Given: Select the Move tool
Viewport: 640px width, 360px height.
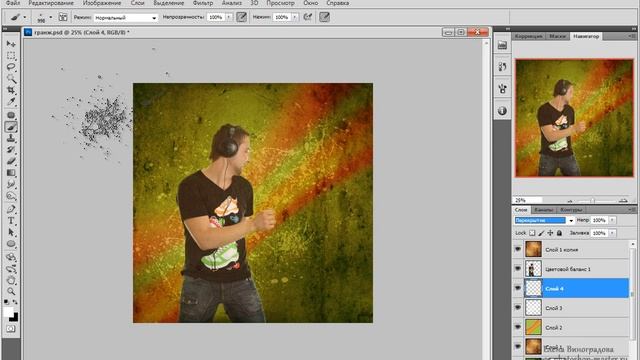Looking at the screenshot, I should (11, 44).
